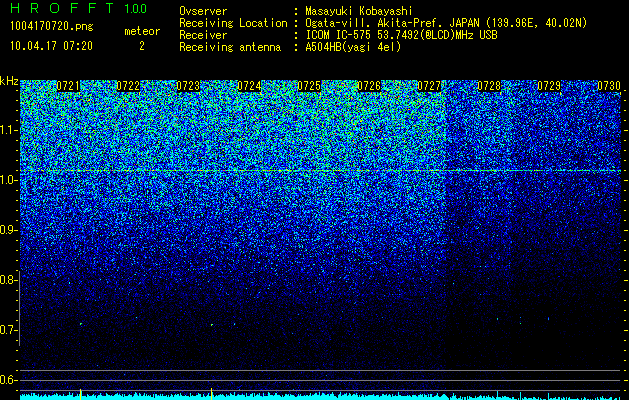This screenshot has width=629, height=400.
Task: Click the HROFFT title text
Action: [x=63, y=8]
